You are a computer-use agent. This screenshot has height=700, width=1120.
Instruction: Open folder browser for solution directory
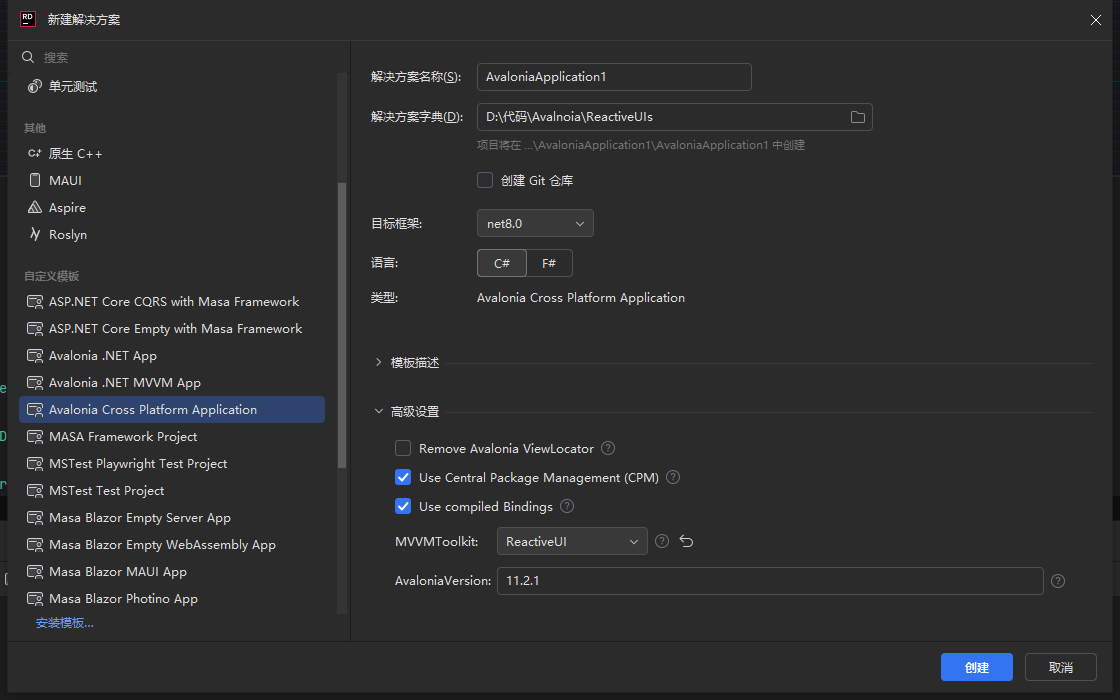pyautogui.click(x=857, y=117)
